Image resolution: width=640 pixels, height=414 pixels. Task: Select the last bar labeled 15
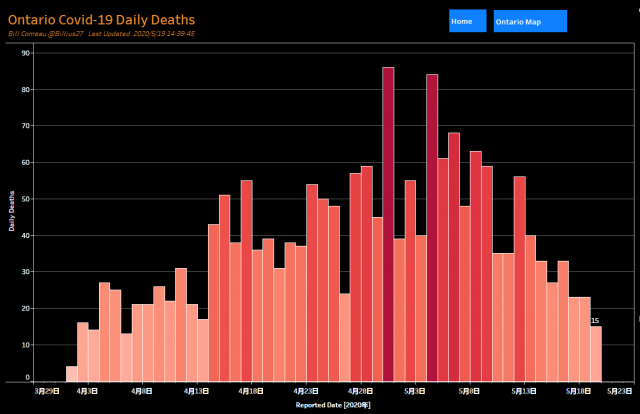[x=596, y=354]
